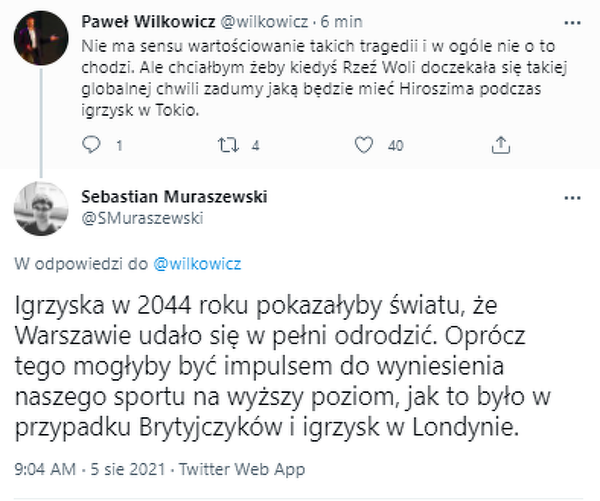The height and width of the screenshot is (501, 600).
Task: Click the reply icon under Wilkowicz's tweet
Action: pos(92,145)
